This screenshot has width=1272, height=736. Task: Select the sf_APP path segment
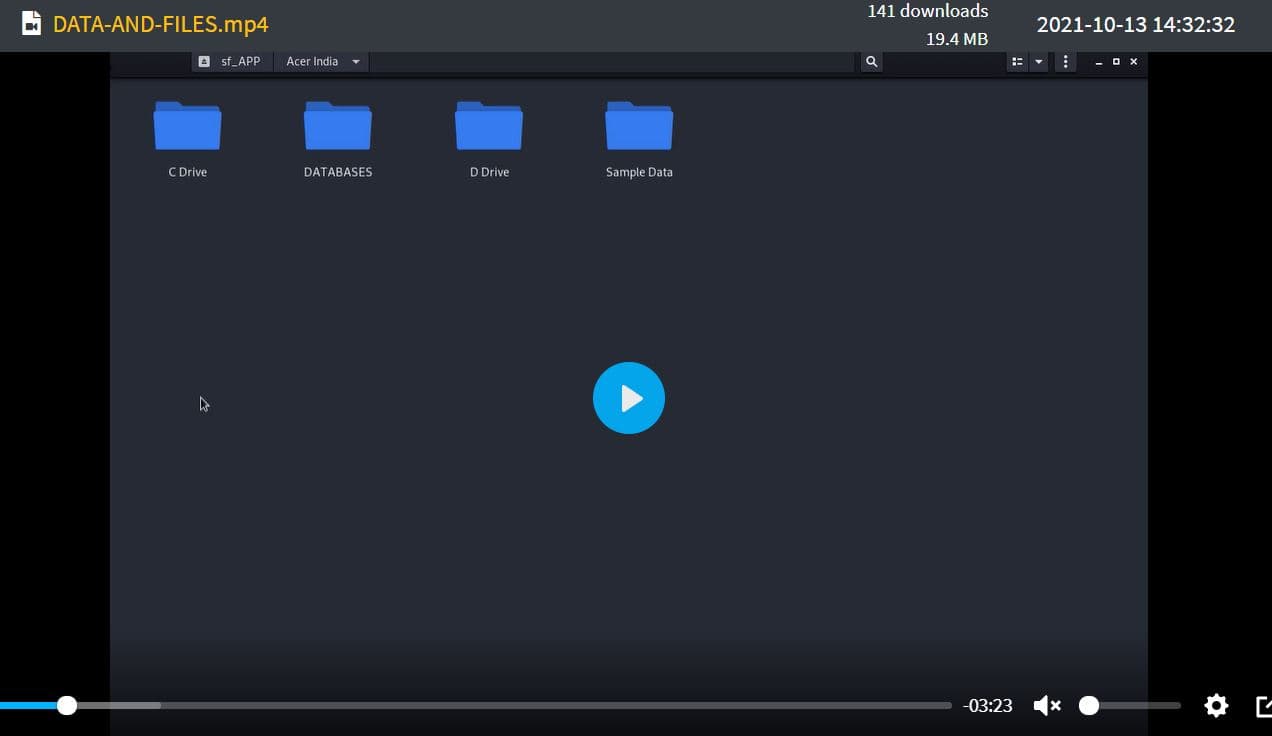[231, 62]
